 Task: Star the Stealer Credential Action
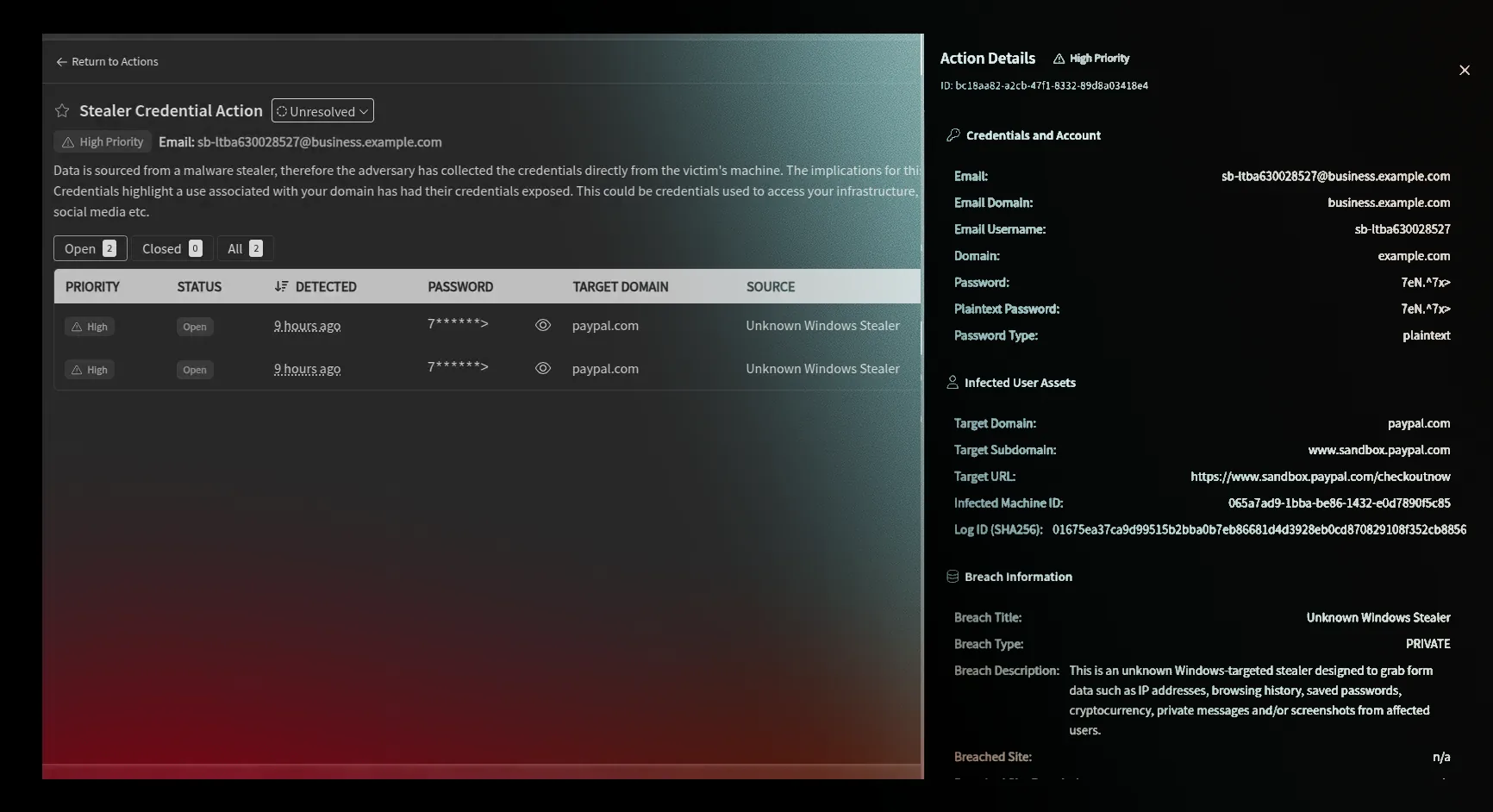coord(62,110)
